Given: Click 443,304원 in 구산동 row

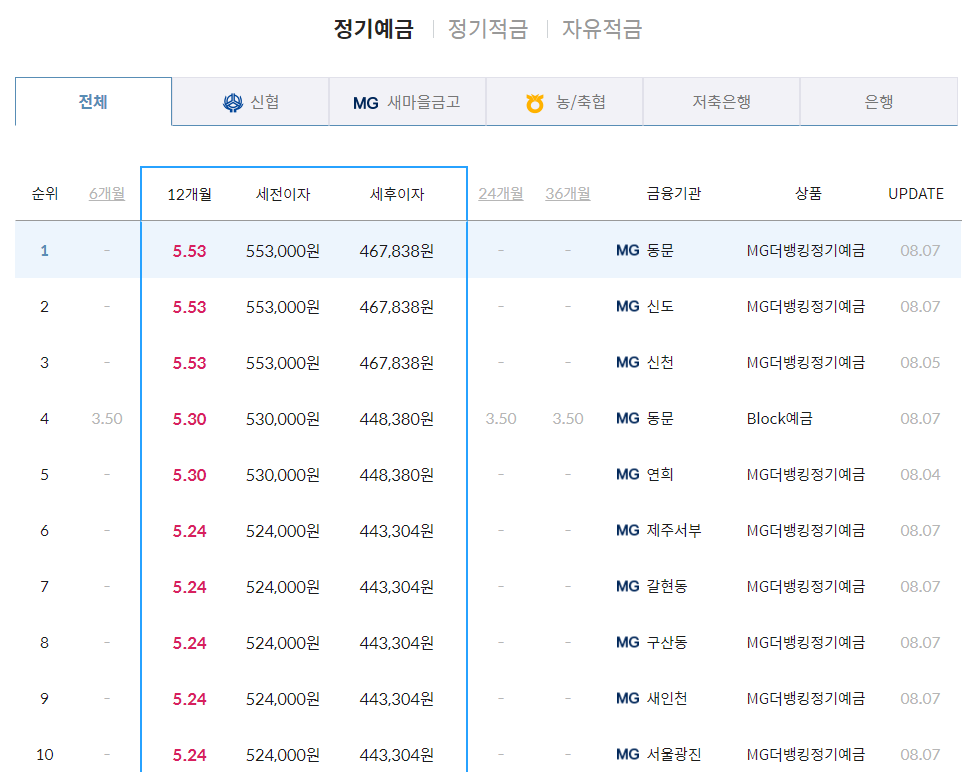Looking at the screenshot, I should pyautogui.click(x=397, y=643).
